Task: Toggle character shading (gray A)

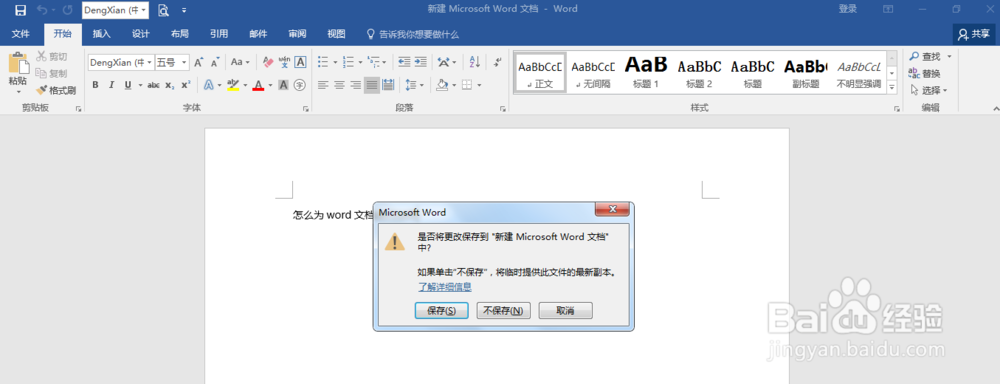Action: (283, 85)
